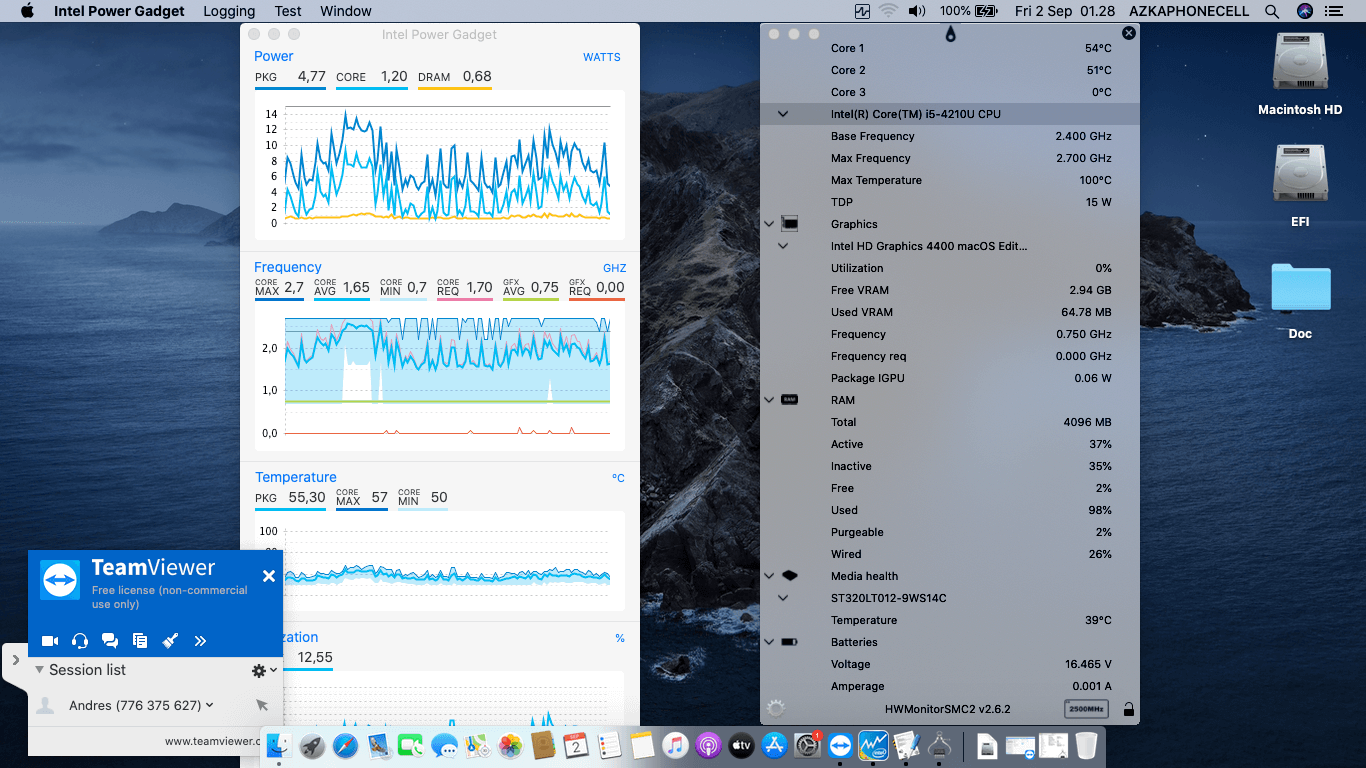The height and width of the screenshot is (768, 1366).
Task: Collapse the Session list triangle
Action: tap(40, 670)
